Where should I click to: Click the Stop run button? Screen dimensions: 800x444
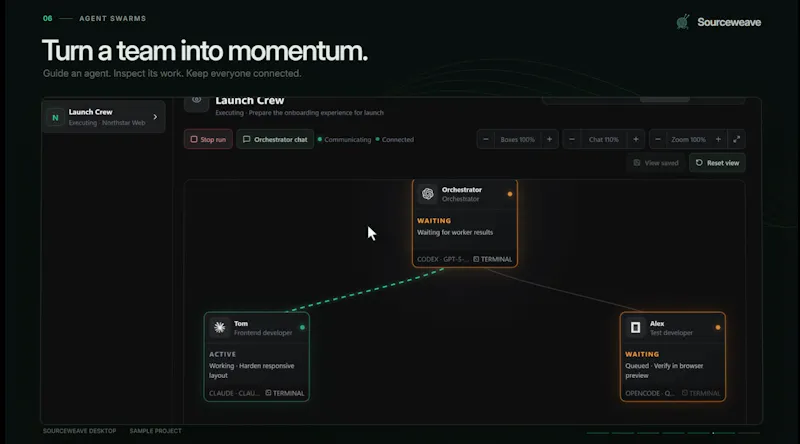pyautogui.click(x=208, y=139)
